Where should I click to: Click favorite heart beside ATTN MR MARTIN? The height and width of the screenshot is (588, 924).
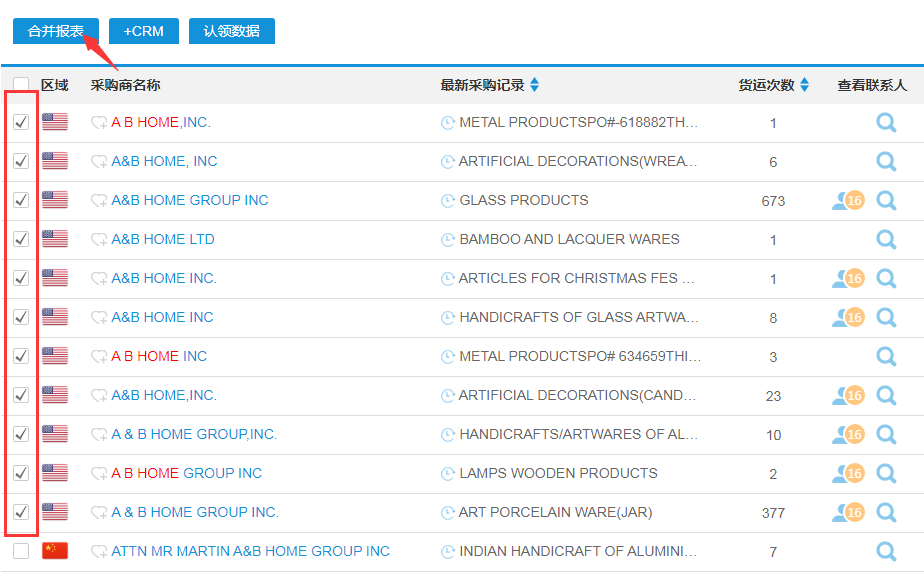(98, 551)
